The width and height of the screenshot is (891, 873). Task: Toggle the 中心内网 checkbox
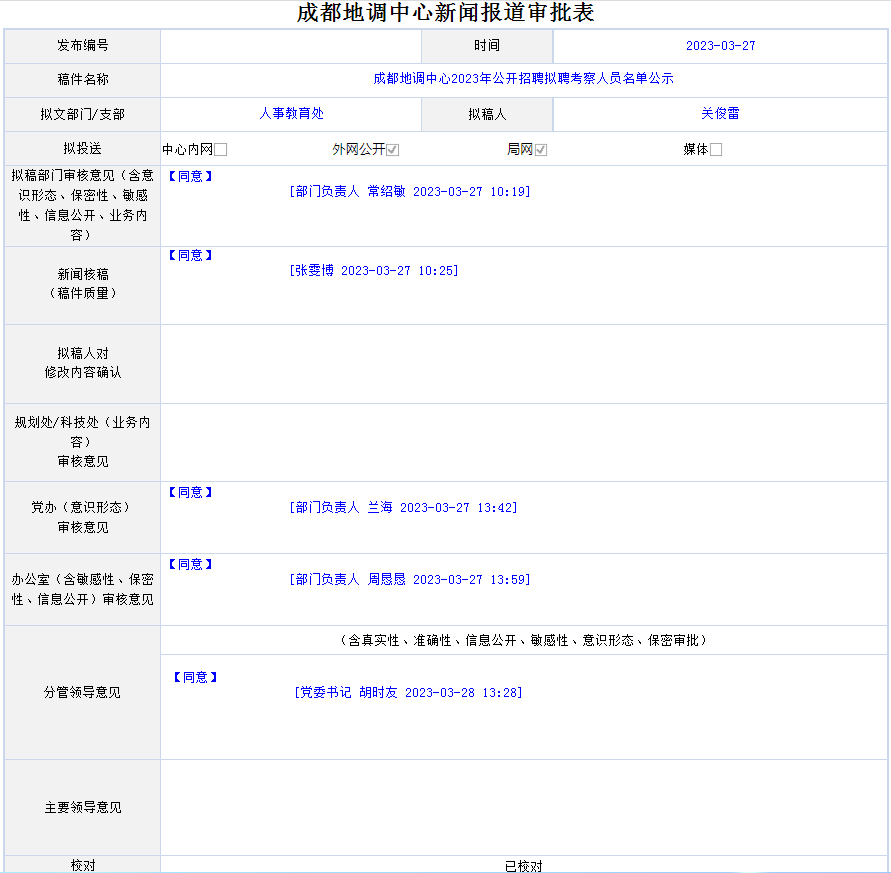point(221,150)
